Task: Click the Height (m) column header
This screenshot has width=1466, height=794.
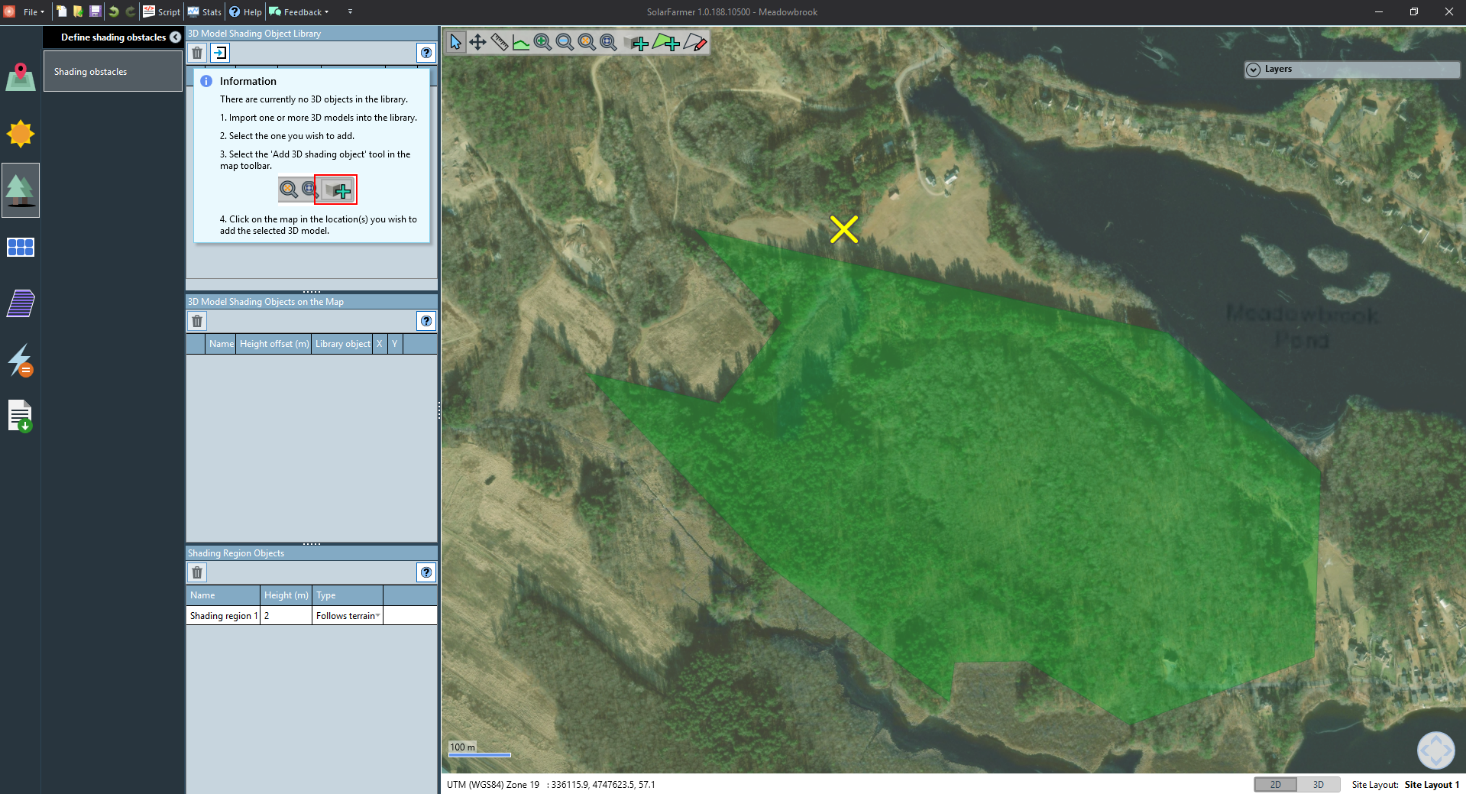Action: (286, 595)
